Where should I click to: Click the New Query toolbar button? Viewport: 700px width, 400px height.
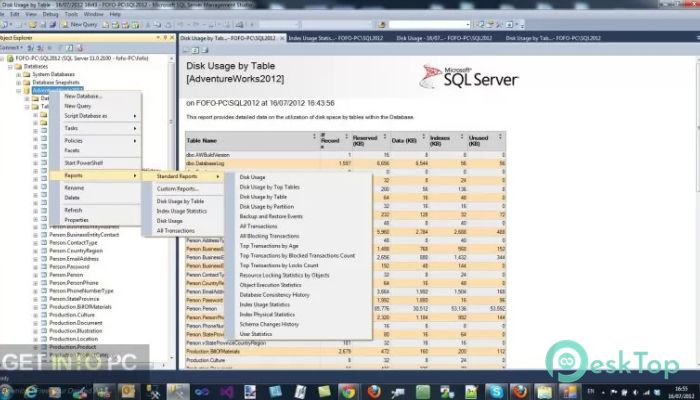pos(79,25)
